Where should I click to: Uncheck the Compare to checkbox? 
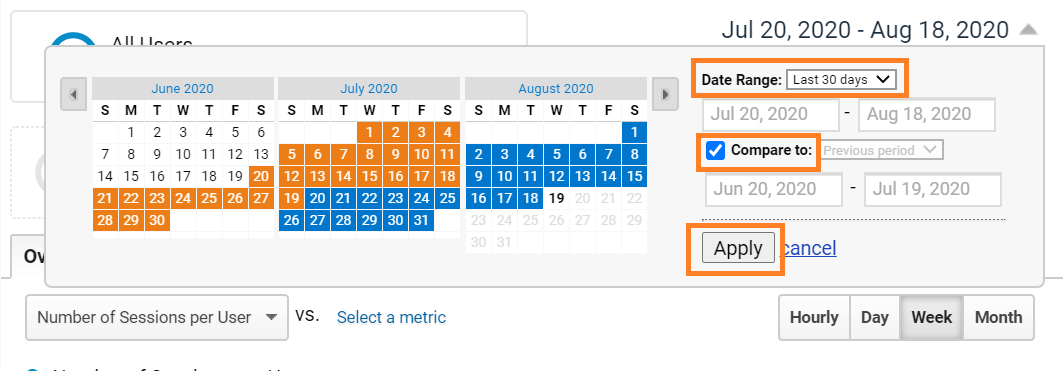(x=715, y=151)
